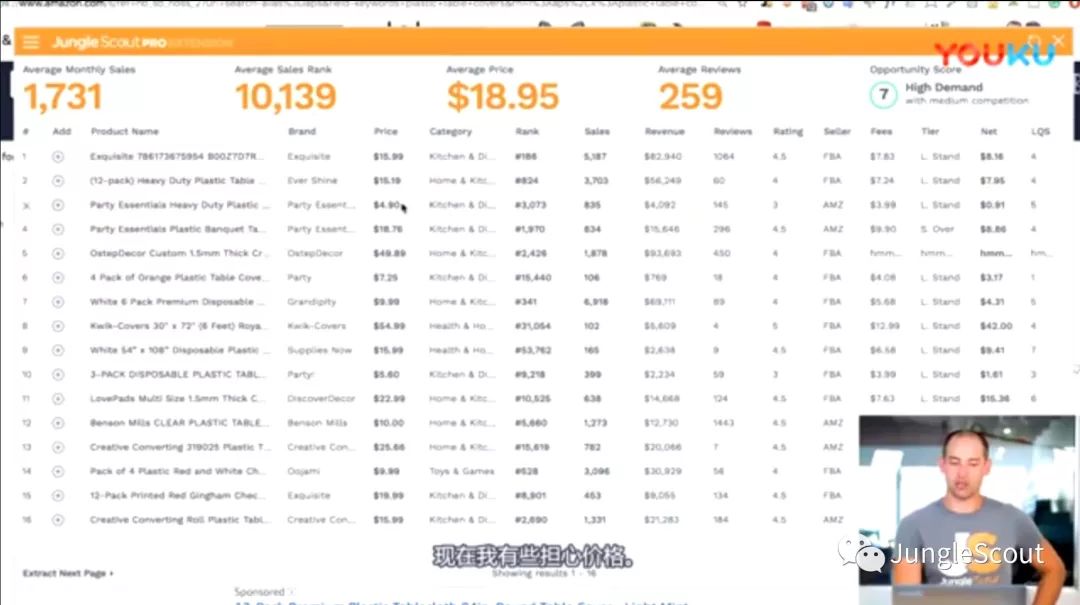This screenshot has width=1080, height=605.
Task: Add LovePads Multi Size 1.5mm product
Action: point(58,398)
